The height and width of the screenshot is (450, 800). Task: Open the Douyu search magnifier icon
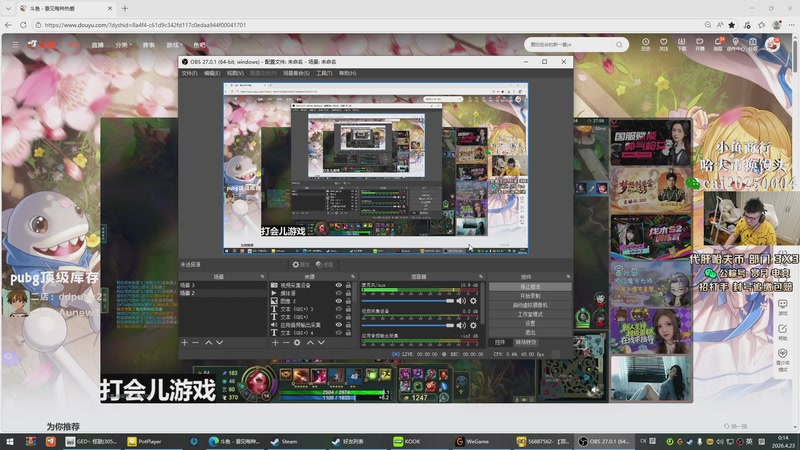coord(619,45)
